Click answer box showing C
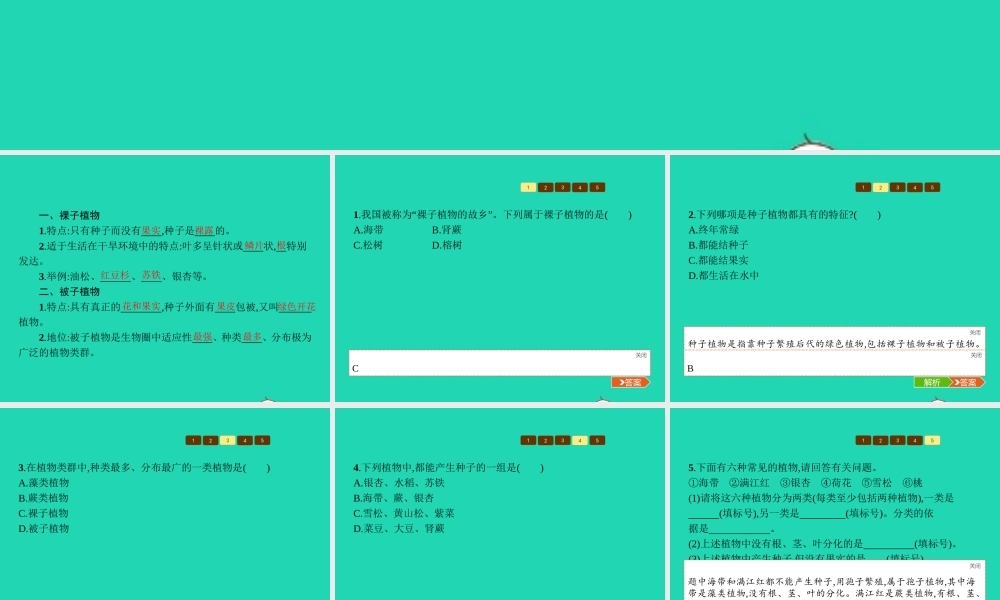This screenshot has width=1000, height=600. pos(499,363)
